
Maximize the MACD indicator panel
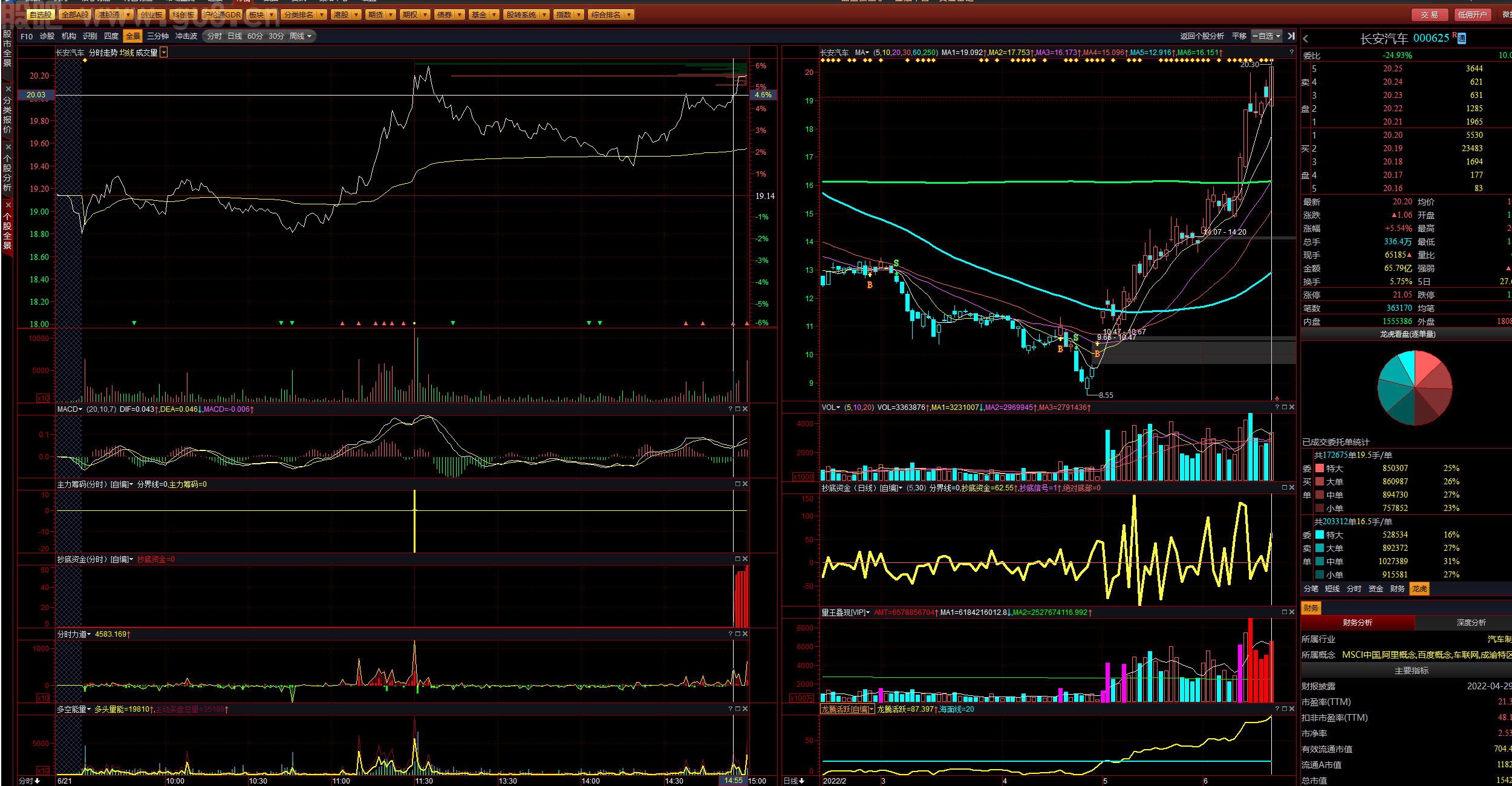click(738, 409)
